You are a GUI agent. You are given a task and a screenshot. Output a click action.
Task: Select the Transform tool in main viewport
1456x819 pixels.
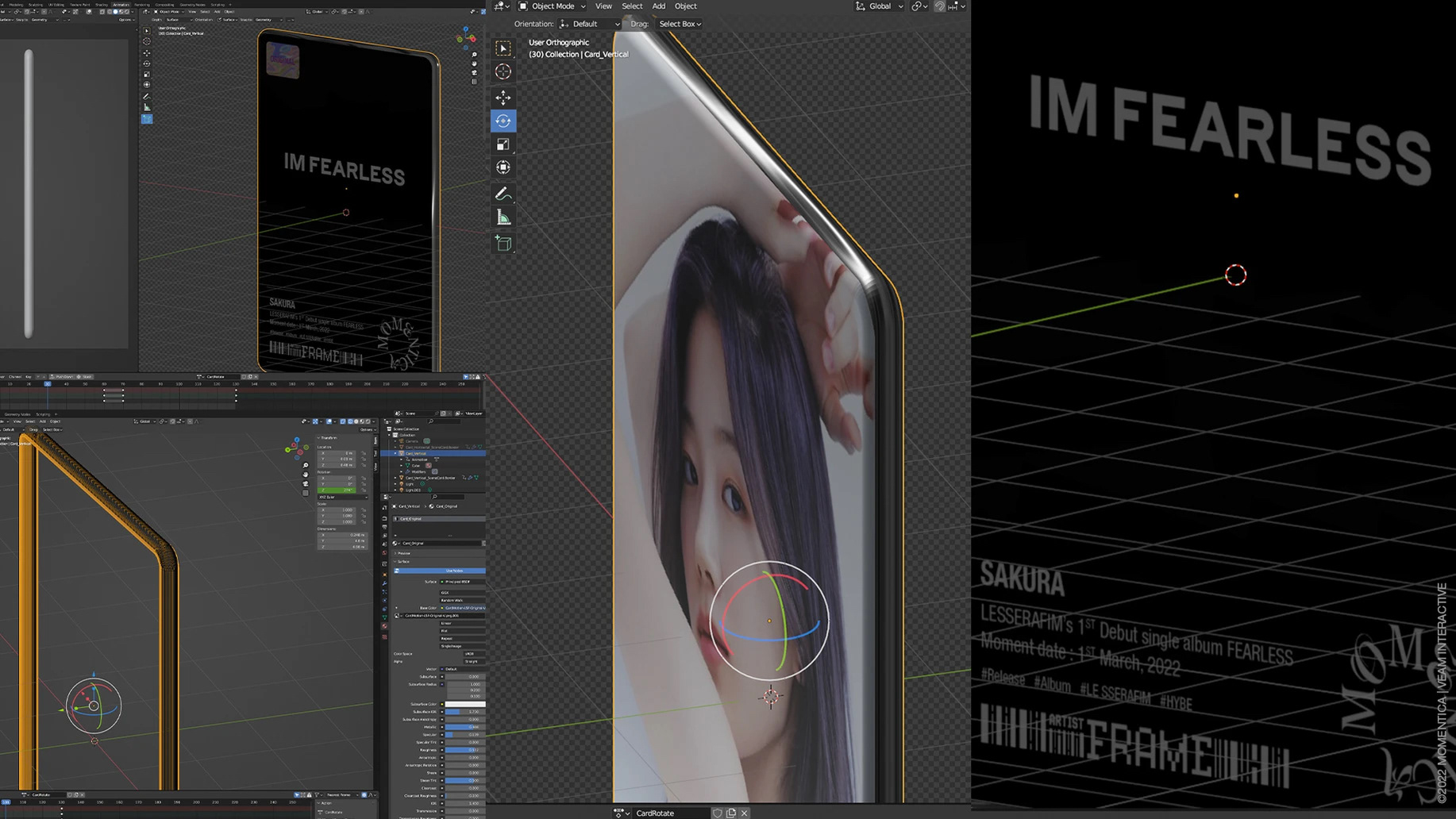(x=503, y=167)
